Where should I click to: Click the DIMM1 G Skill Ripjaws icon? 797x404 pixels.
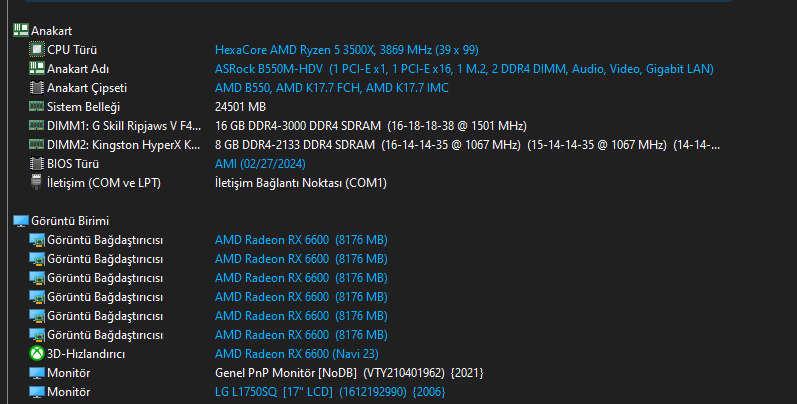click(37, 125)
